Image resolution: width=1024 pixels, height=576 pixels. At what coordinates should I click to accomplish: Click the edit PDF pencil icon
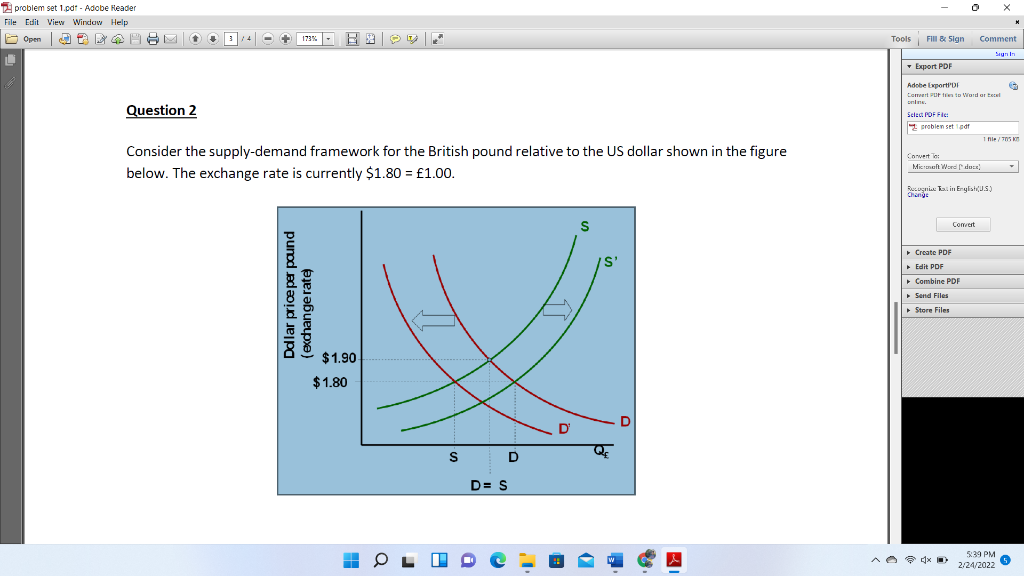coord(101,39)
